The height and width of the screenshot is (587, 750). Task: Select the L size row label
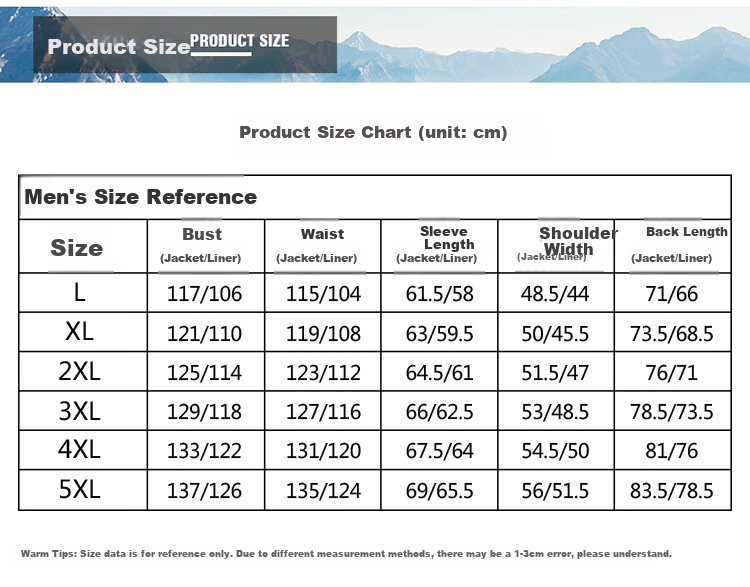tap(79, 292)
